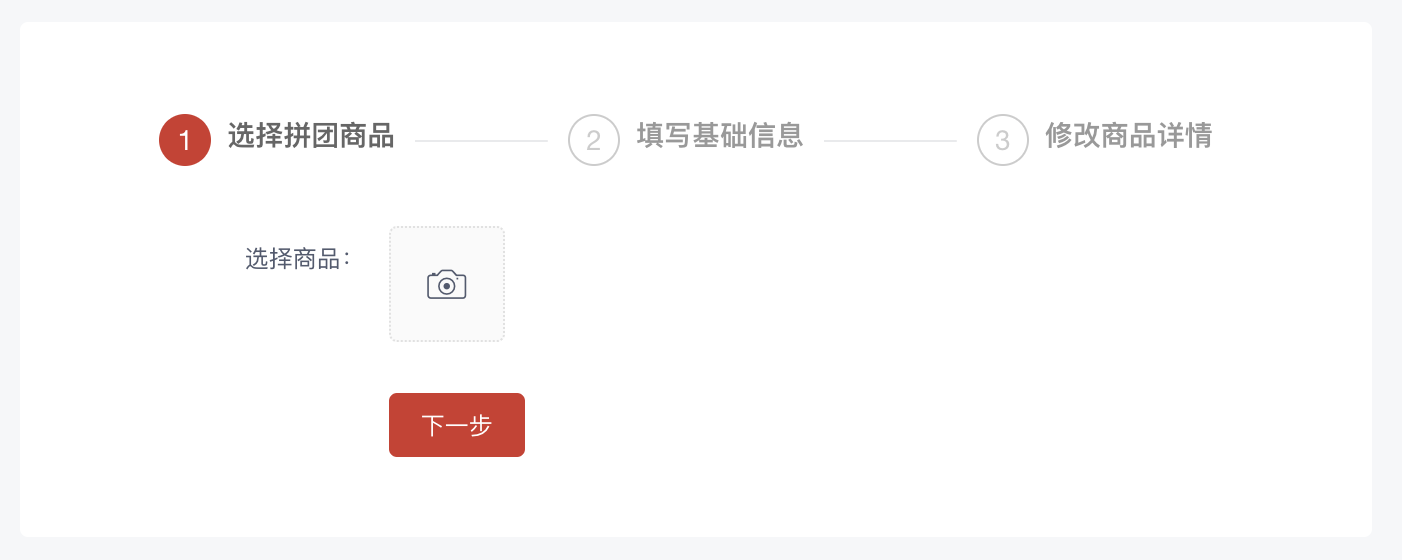
Task: Click the connector line after 选择拼团商品
Action: pyautogui.click(x=481, y=141)
